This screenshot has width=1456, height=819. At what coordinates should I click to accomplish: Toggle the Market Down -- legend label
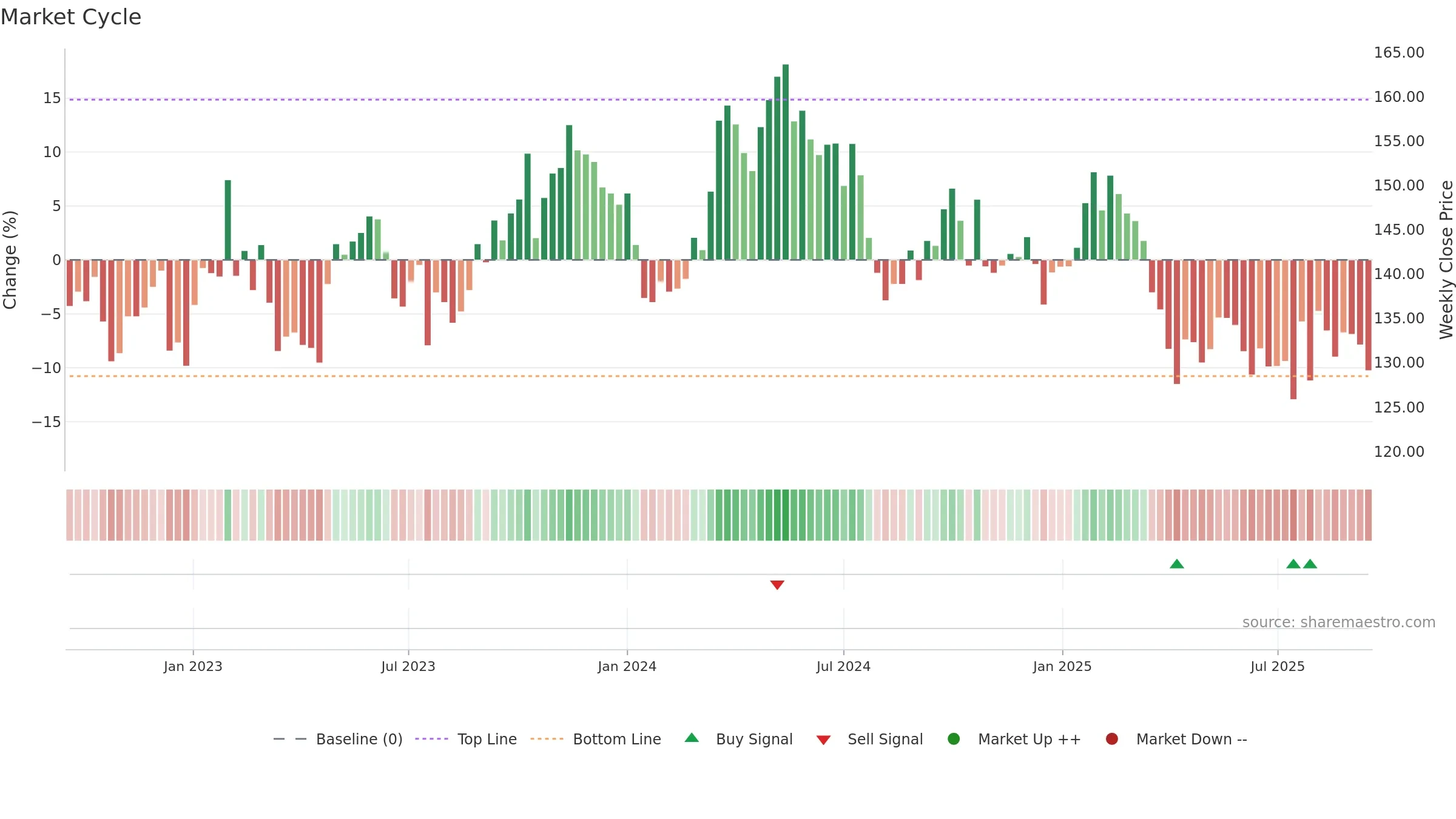(x=1191, y=739)
